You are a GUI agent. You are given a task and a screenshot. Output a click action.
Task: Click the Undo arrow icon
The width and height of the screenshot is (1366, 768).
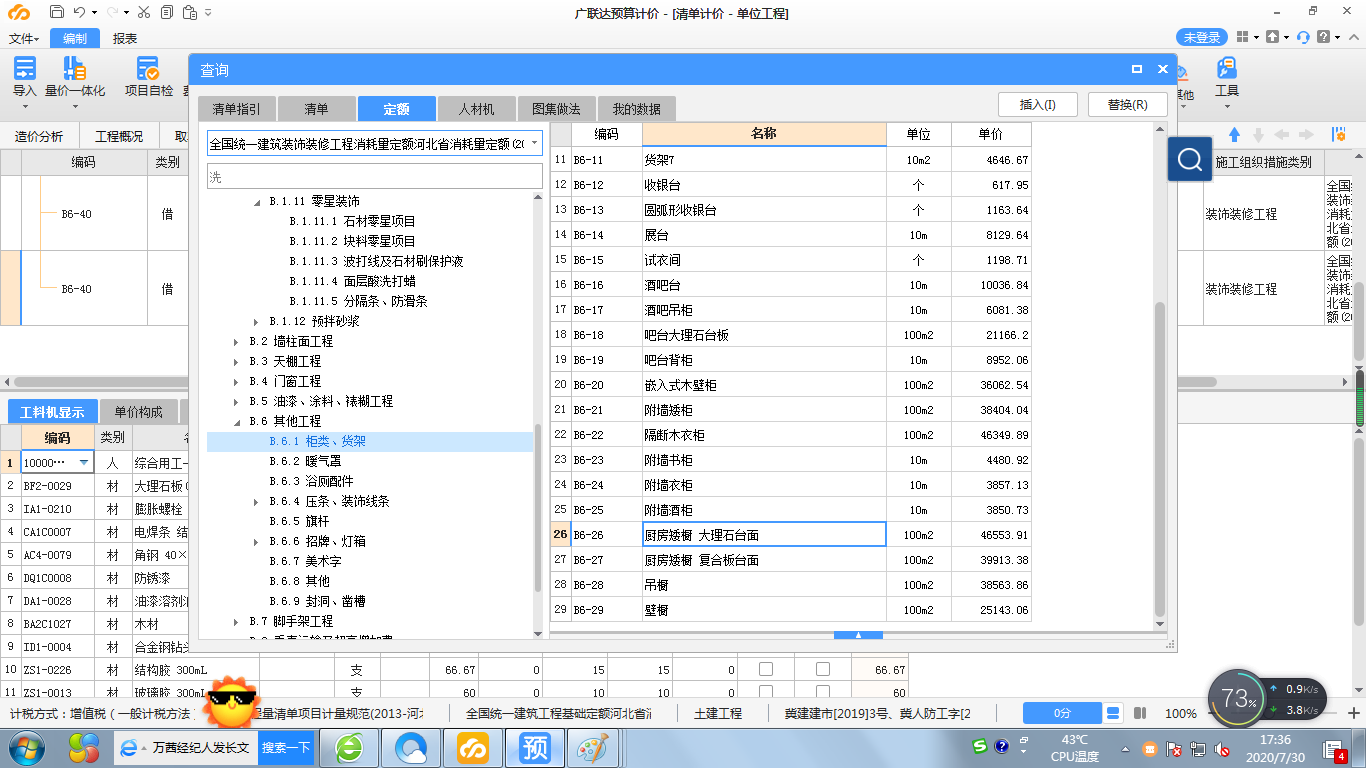coord(80,12)
